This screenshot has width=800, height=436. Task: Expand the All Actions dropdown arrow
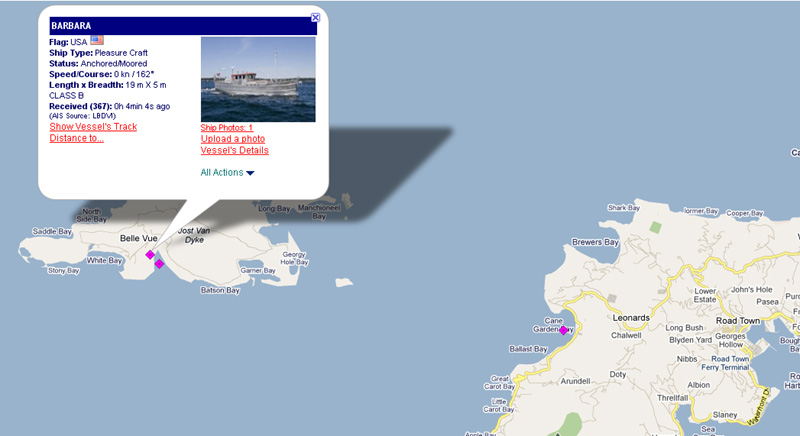pos(250,173)
